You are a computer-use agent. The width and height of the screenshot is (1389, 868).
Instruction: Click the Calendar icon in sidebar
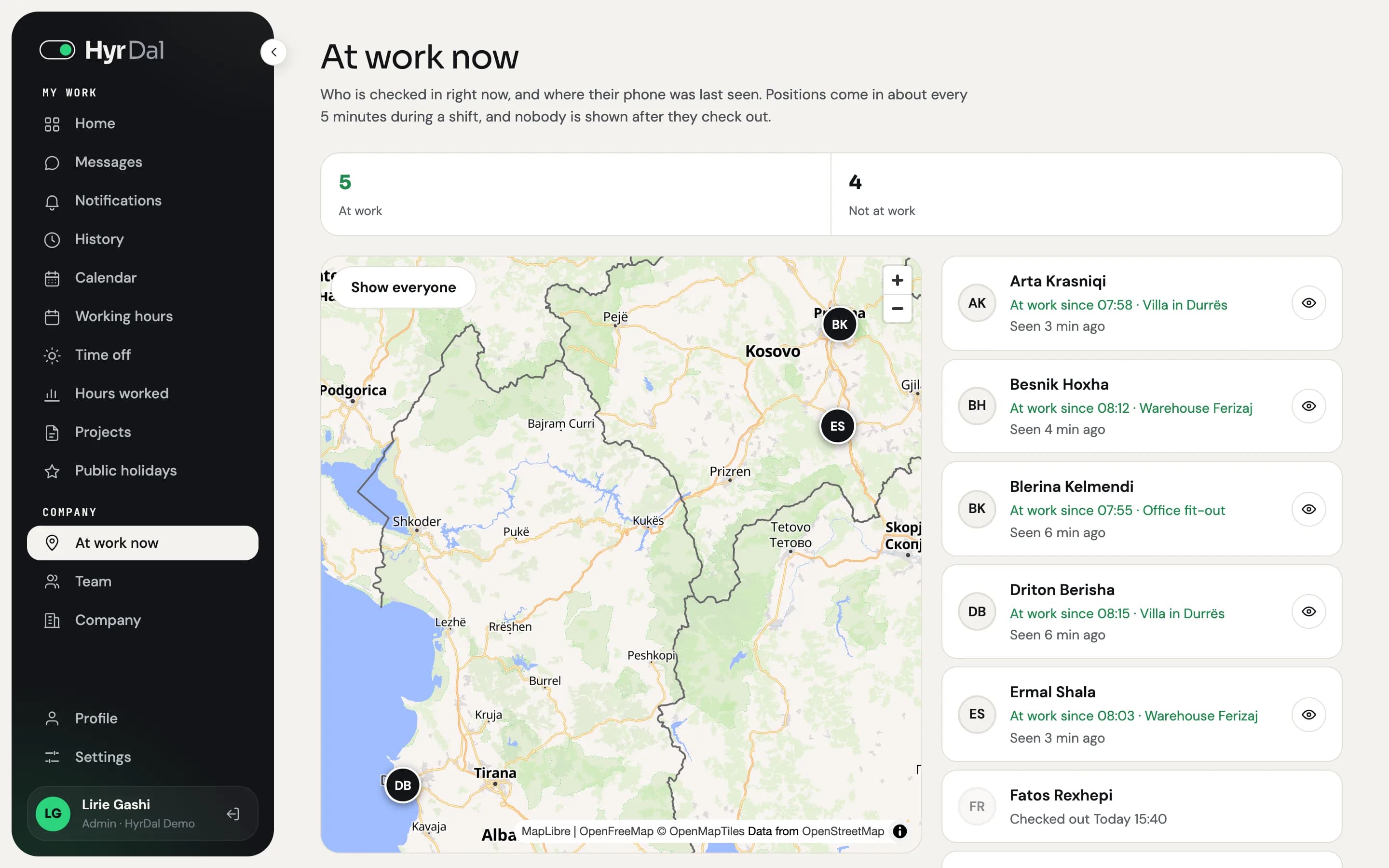point(52,278)
